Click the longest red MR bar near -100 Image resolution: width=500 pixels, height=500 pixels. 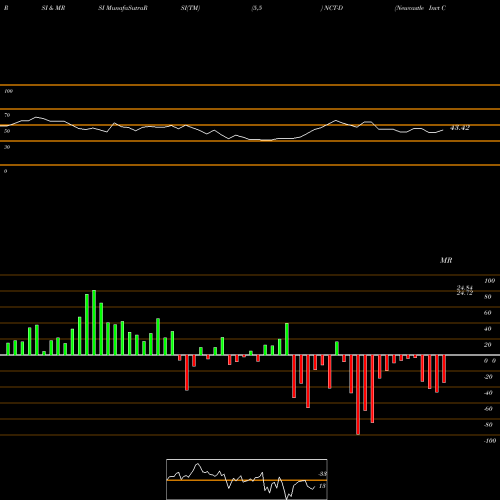click(x=358, y=395)
